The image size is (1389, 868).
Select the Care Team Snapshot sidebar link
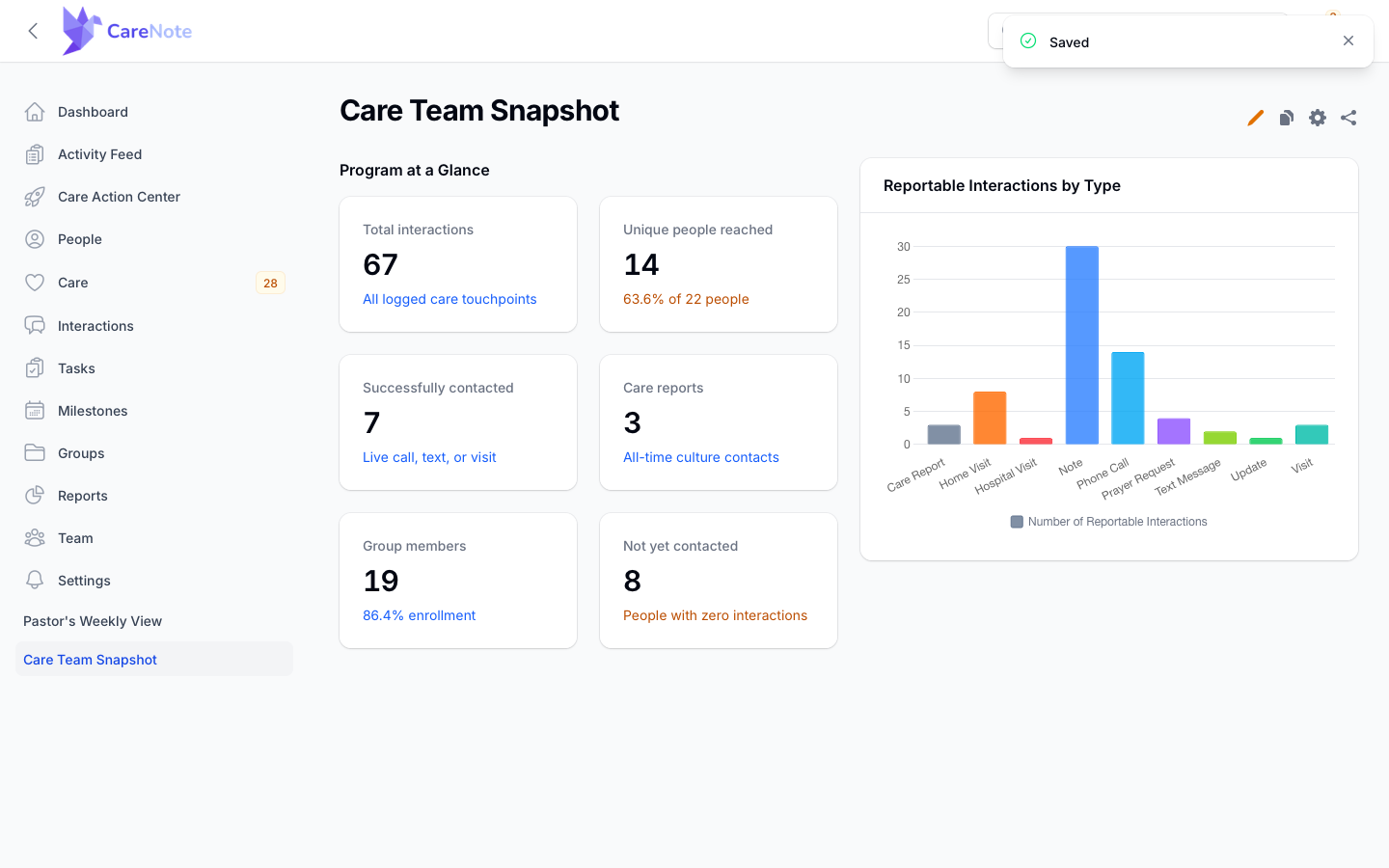coord(154,660)
